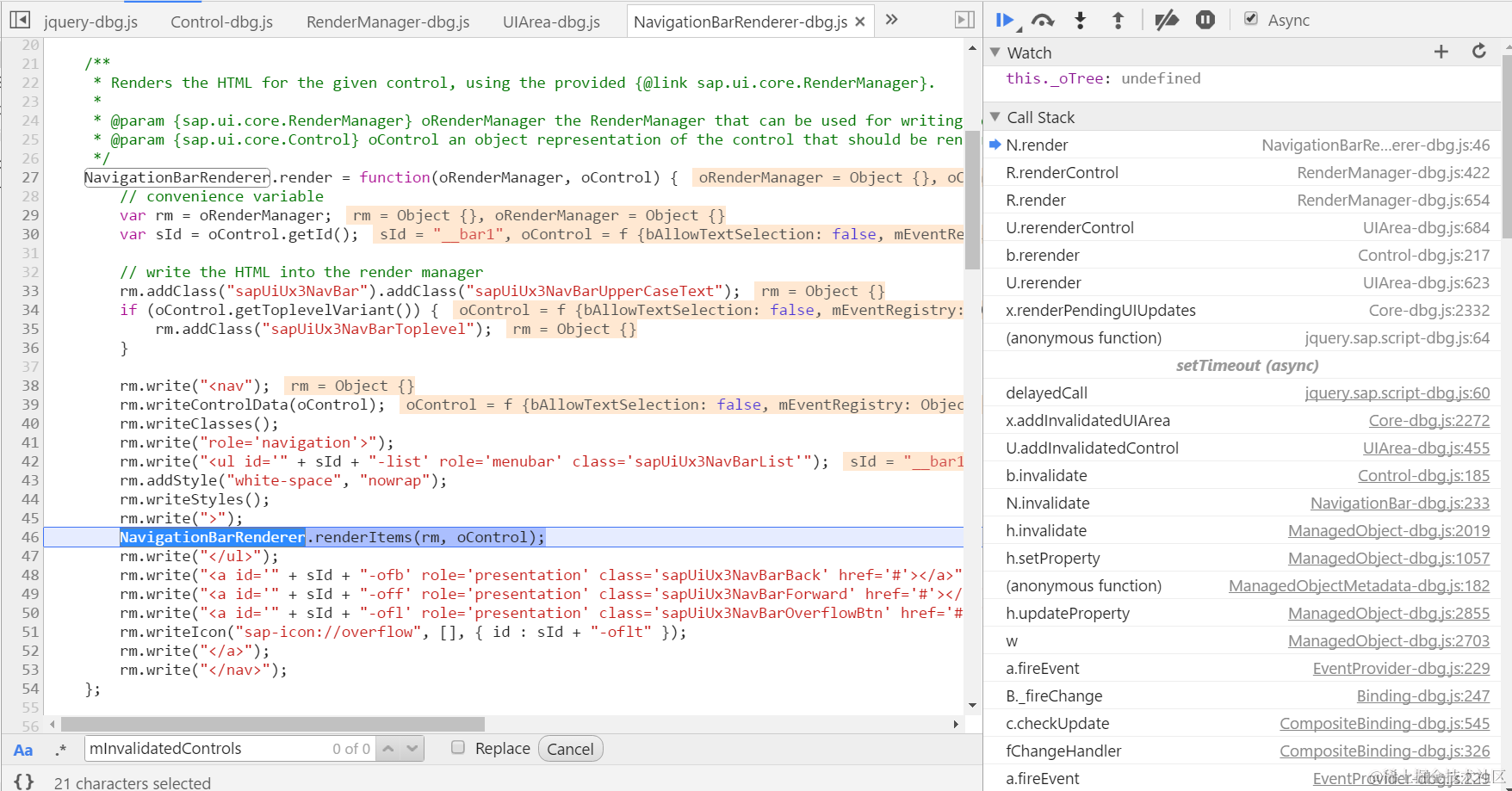The height and width of the screenshot is (791, 1512).
Task: Open jquery.sap.script-dbg.js:60 link
Action: click(x=1397, y=393)
